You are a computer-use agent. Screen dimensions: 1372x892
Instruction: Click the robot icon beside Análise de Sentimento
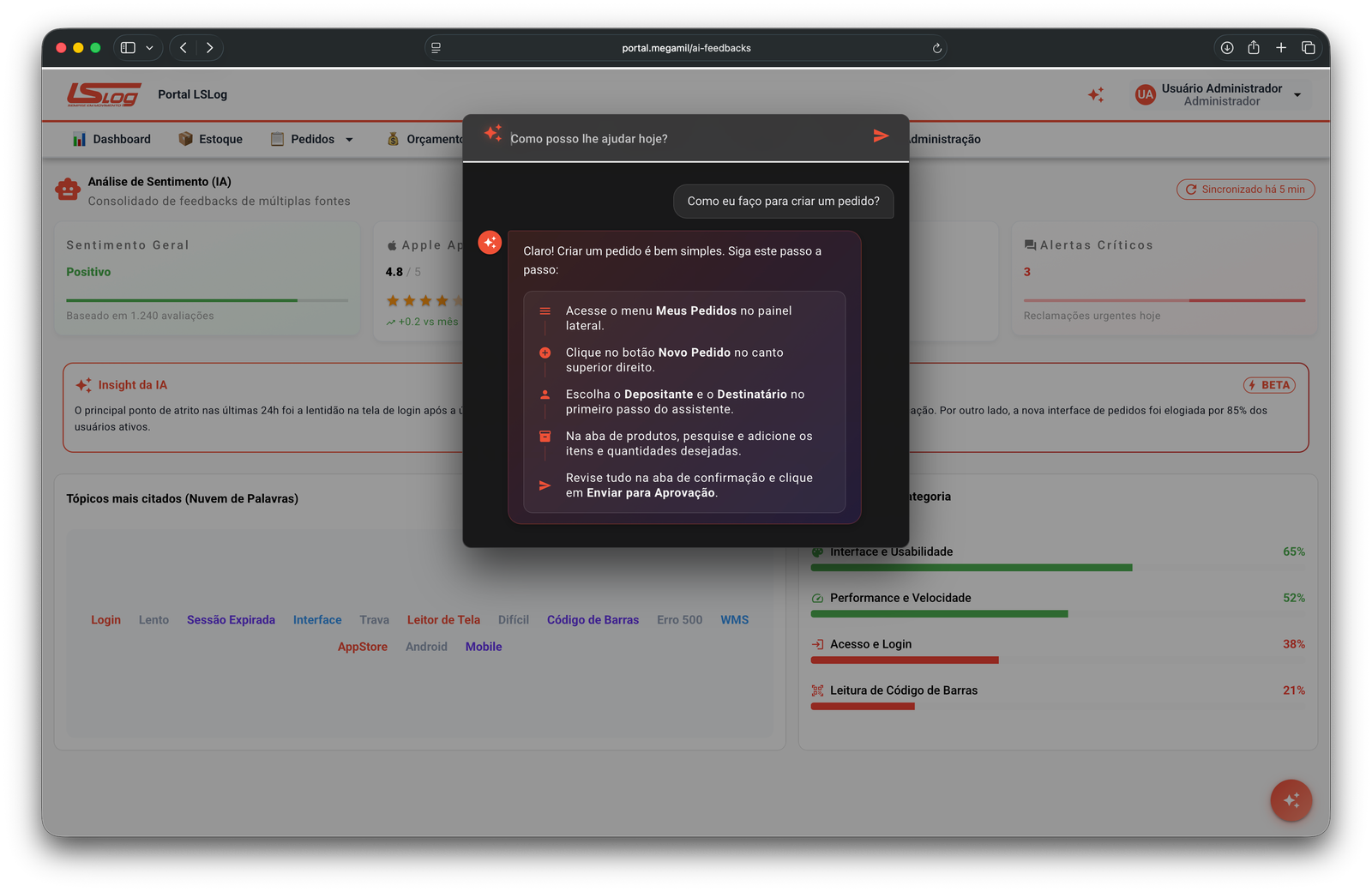[68, 190]
